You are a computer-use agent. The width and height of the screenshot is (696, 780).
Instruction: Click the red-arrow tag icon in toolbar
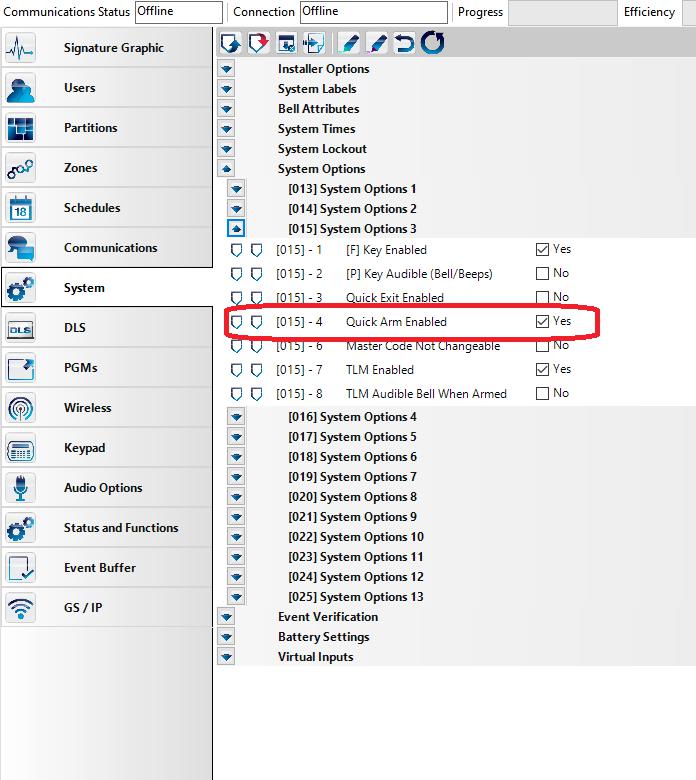pos(258,43)
